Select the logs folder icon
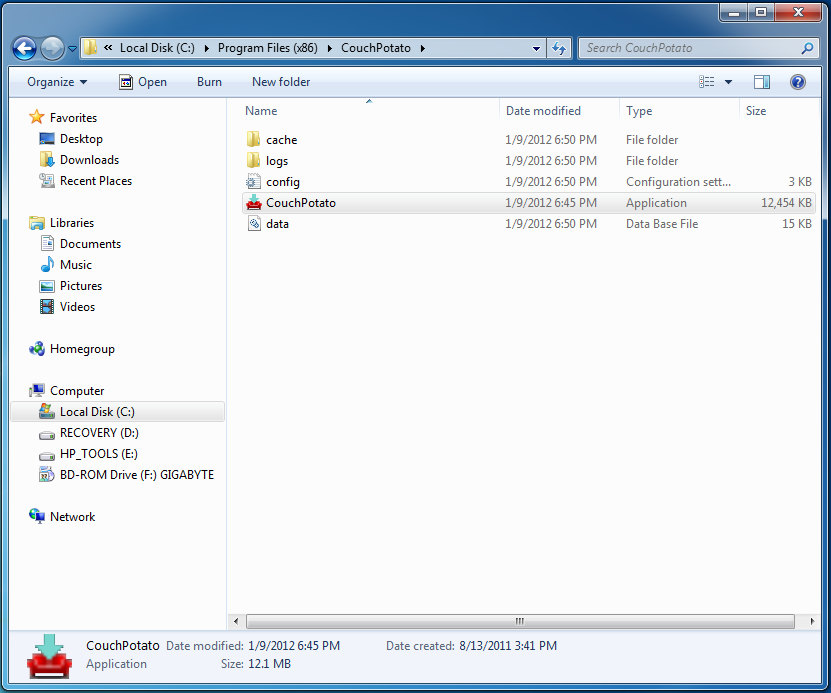Image resolution: width=831 pixels, height=693 pixels. [254, 161]
